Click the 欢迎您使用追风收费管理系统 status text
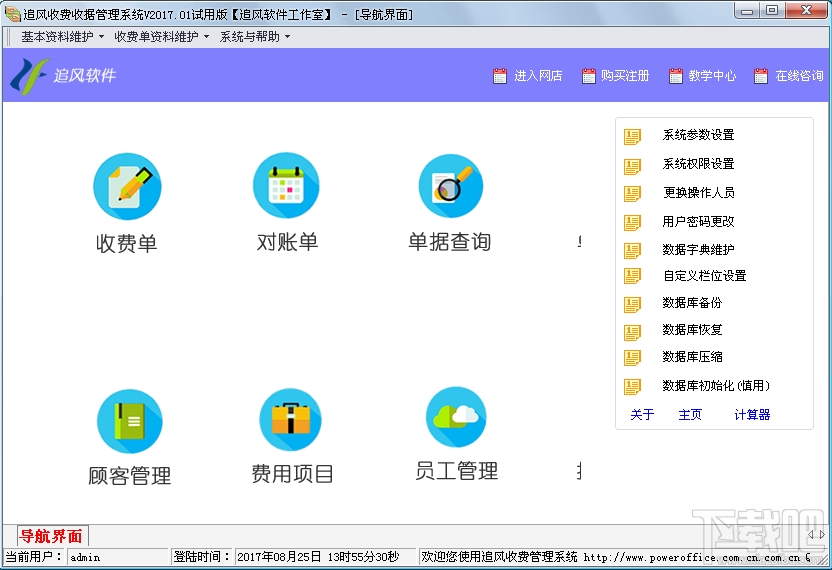Viewport: 832px width, 570px height. (499, 557)
